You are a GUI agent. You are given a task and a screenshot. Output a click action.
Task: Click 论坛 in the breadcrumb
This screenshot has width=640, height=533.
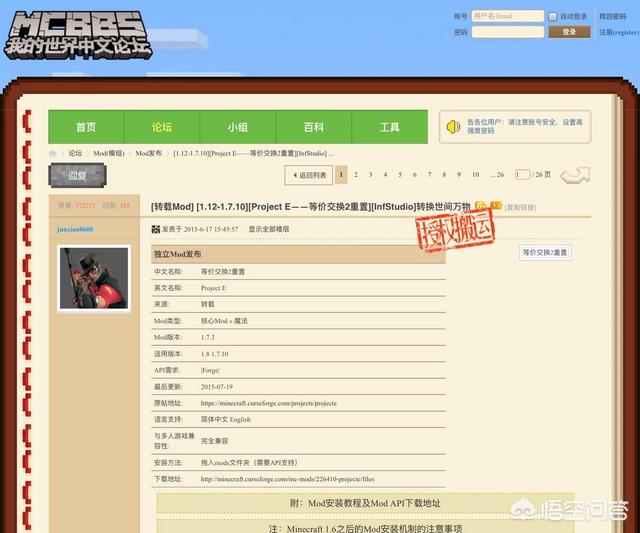tap(75, 153)
